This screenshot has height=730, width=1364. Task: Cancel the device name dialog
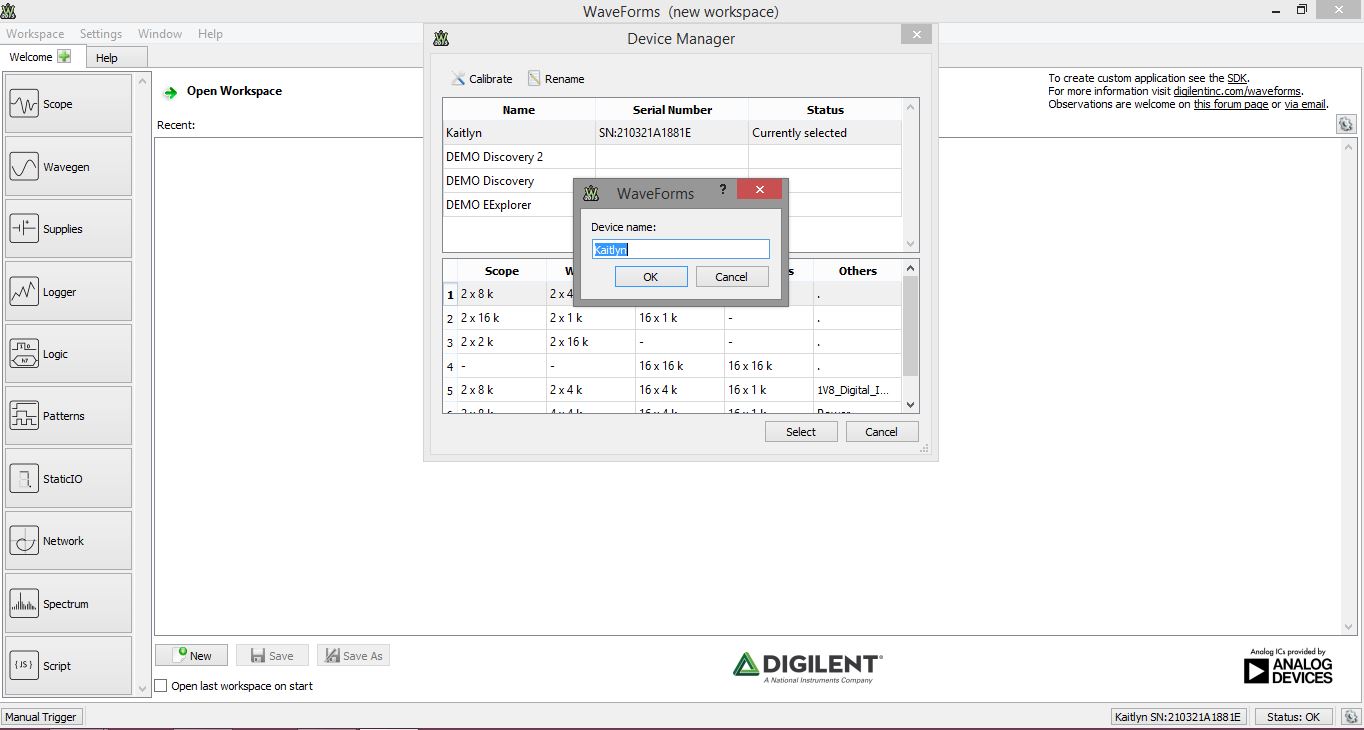pyautogui.click(x=732, y=277)
